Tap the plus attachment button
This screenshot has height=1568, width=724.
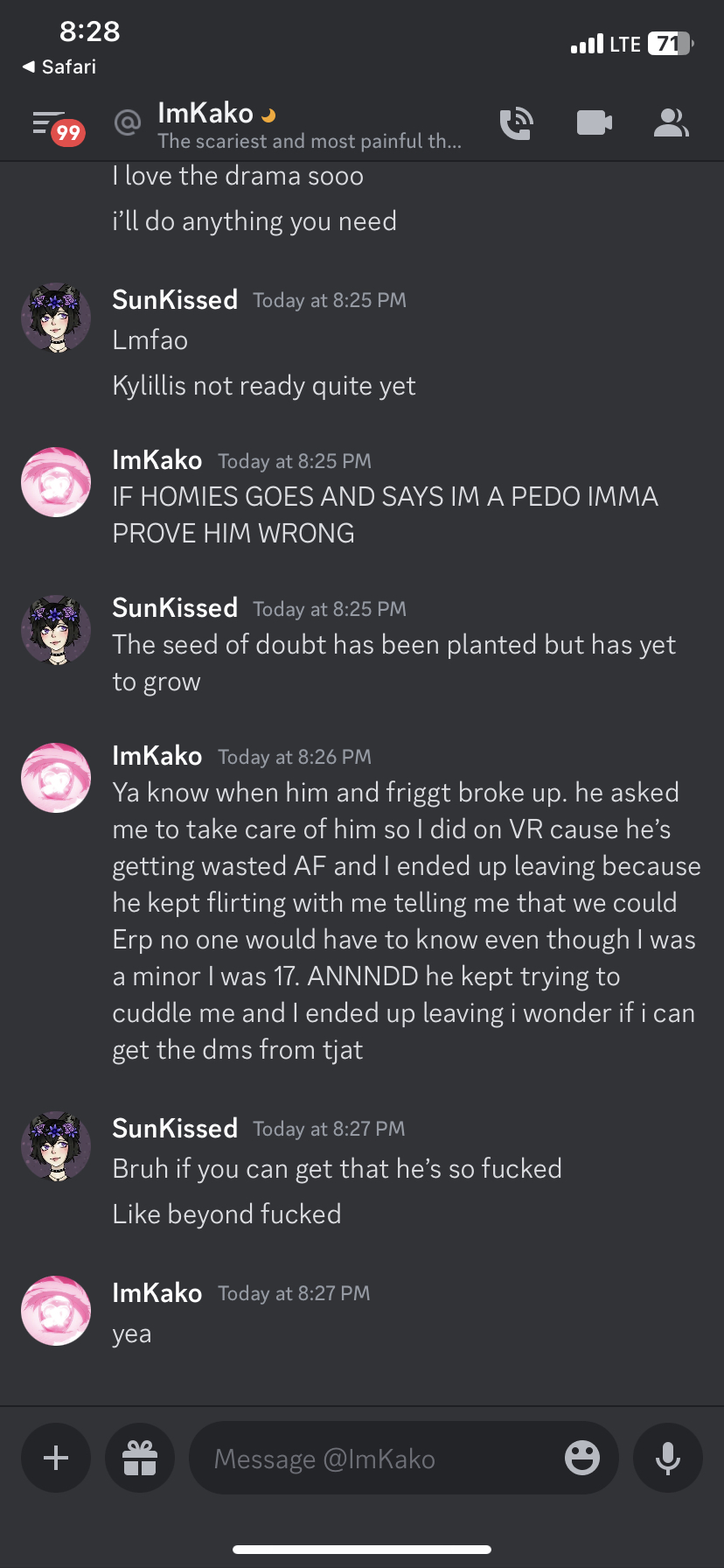coord(56,1458)
